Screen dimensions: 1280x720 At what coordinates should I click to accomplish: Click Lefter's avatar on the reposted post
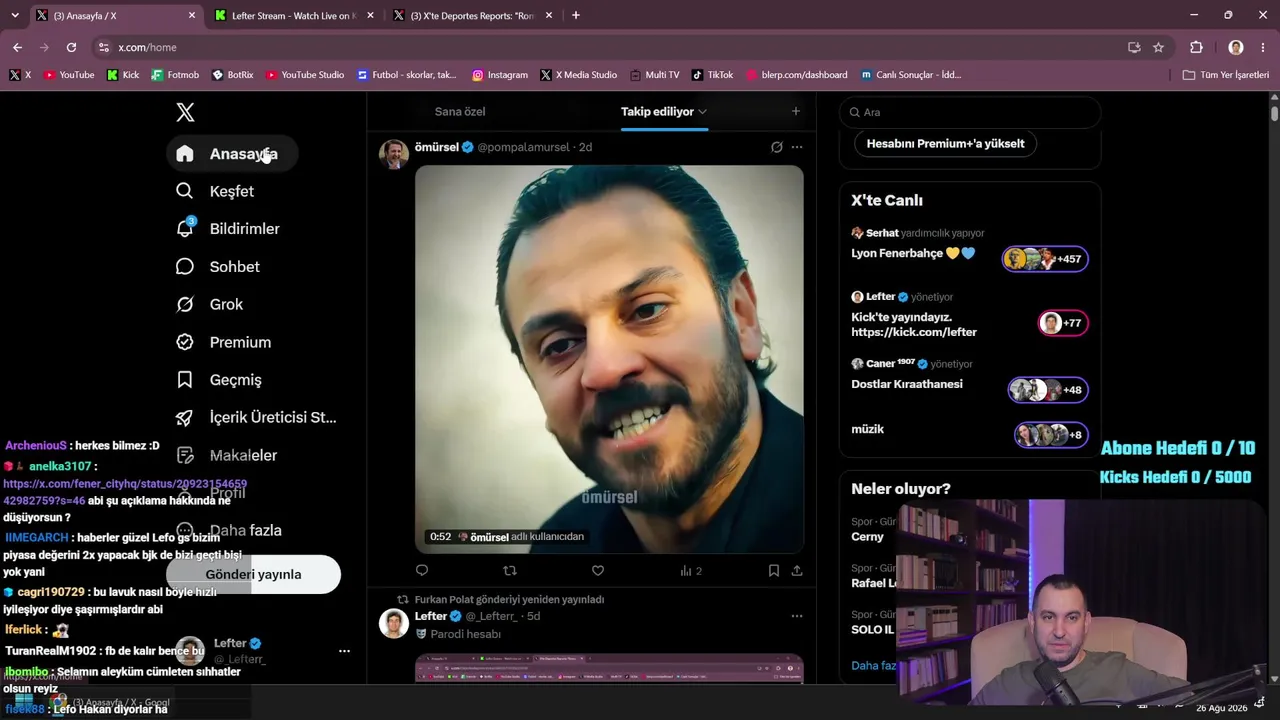click(x=394, y=623)
